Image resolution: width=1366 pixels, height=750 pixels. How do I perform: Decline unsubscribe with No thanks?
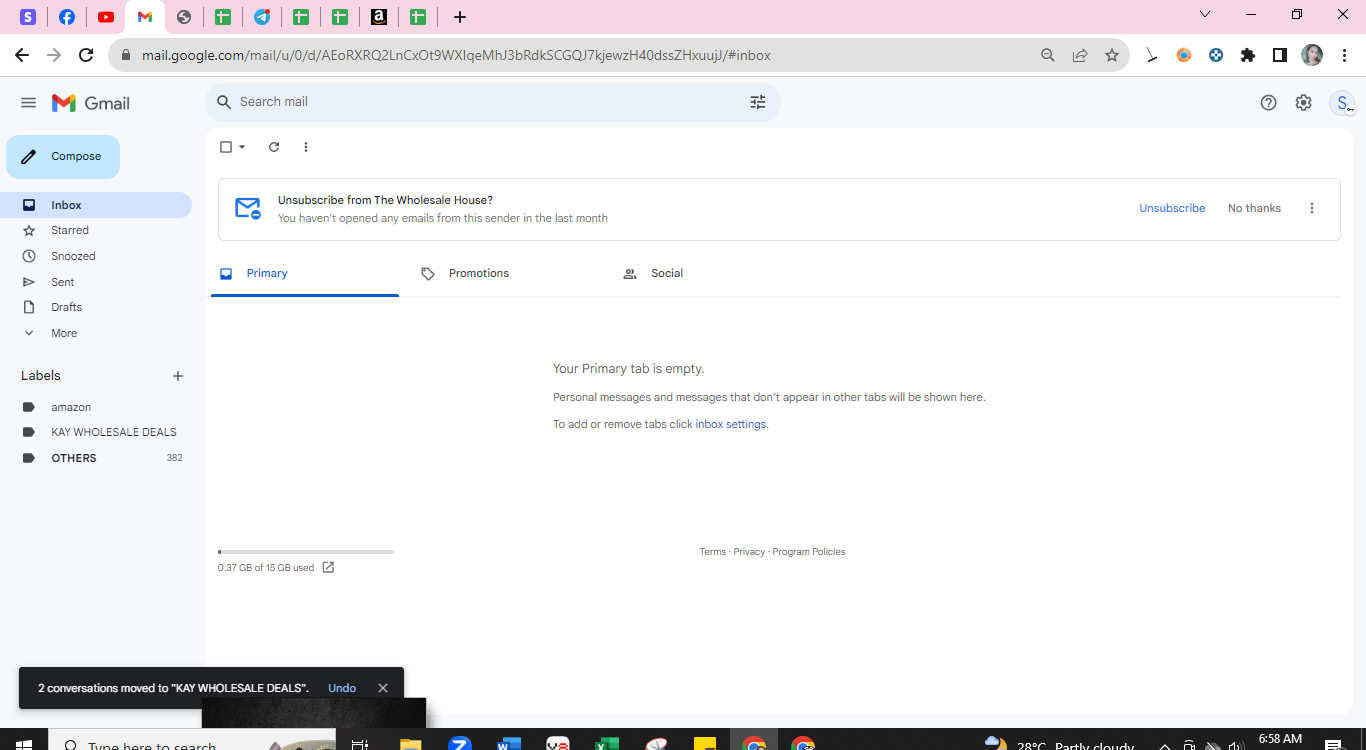coord(1254,208)
